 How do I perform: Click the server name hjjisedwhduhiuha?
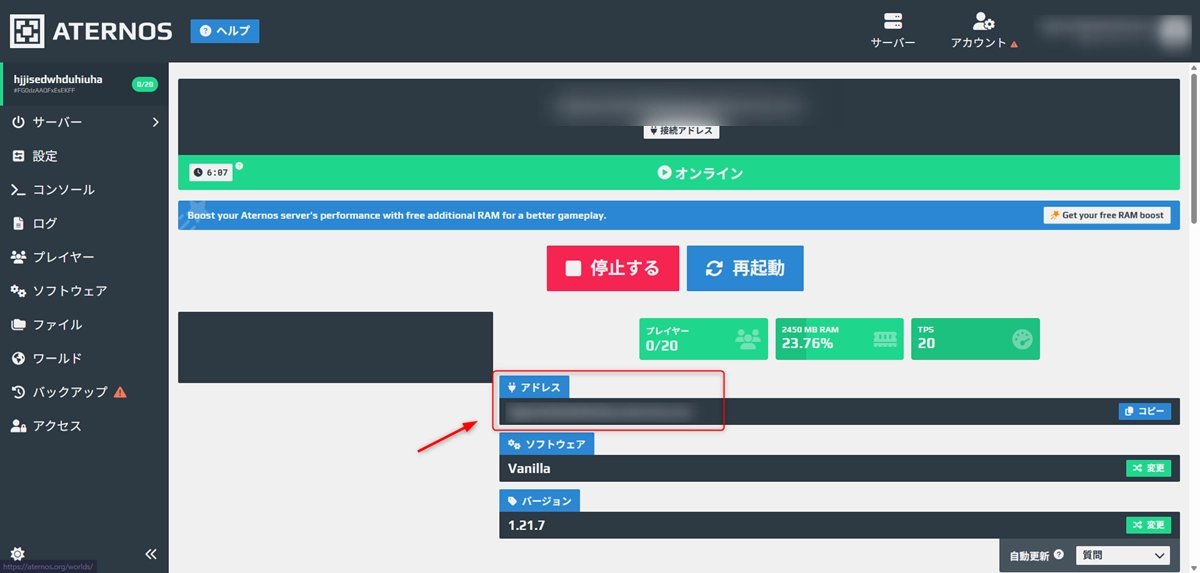click(x=58, y=79)
